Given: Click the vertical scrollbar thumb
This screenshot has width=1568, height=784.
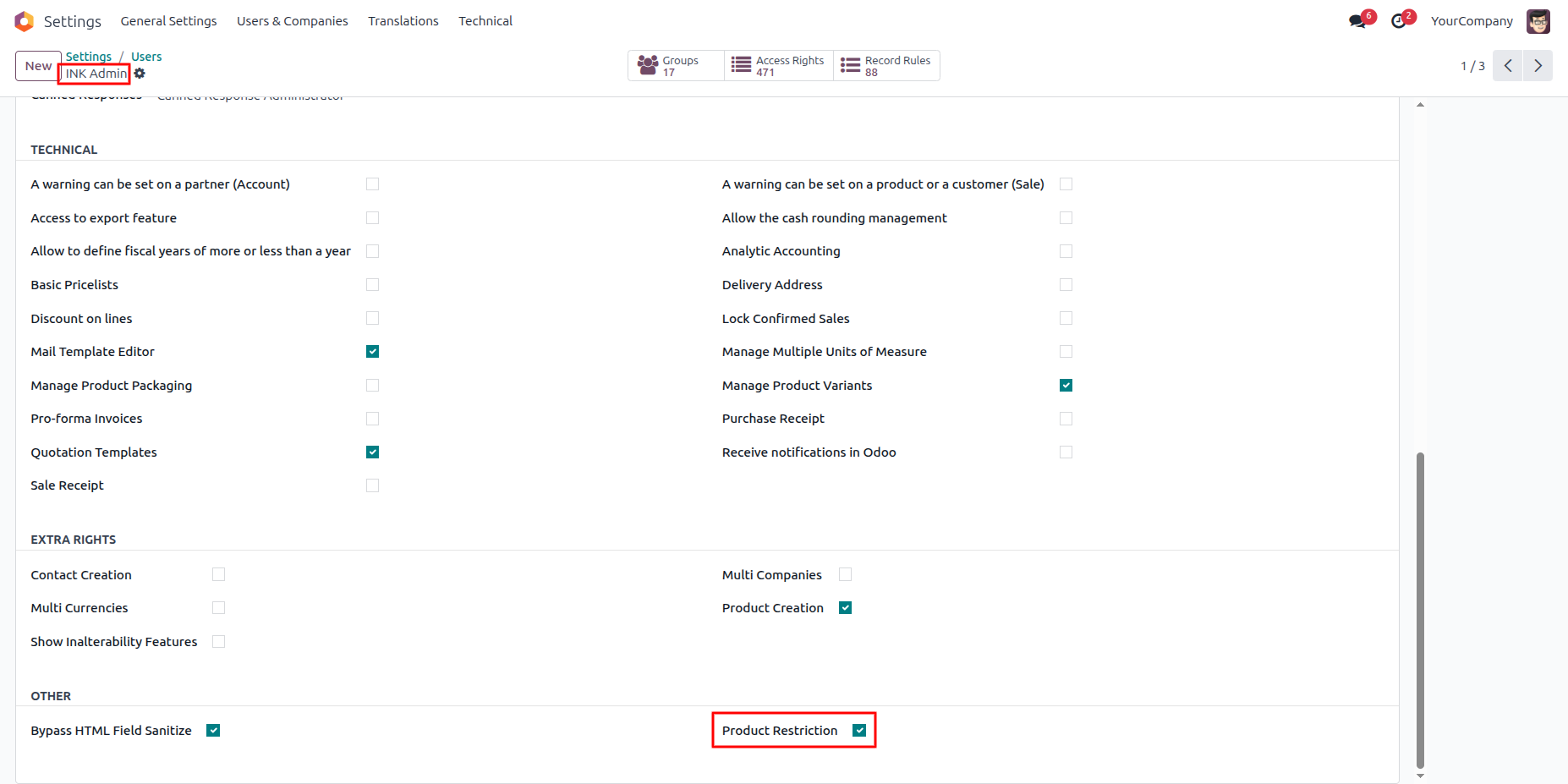Looking at the screenshot, I should [x=1420, y=609].
